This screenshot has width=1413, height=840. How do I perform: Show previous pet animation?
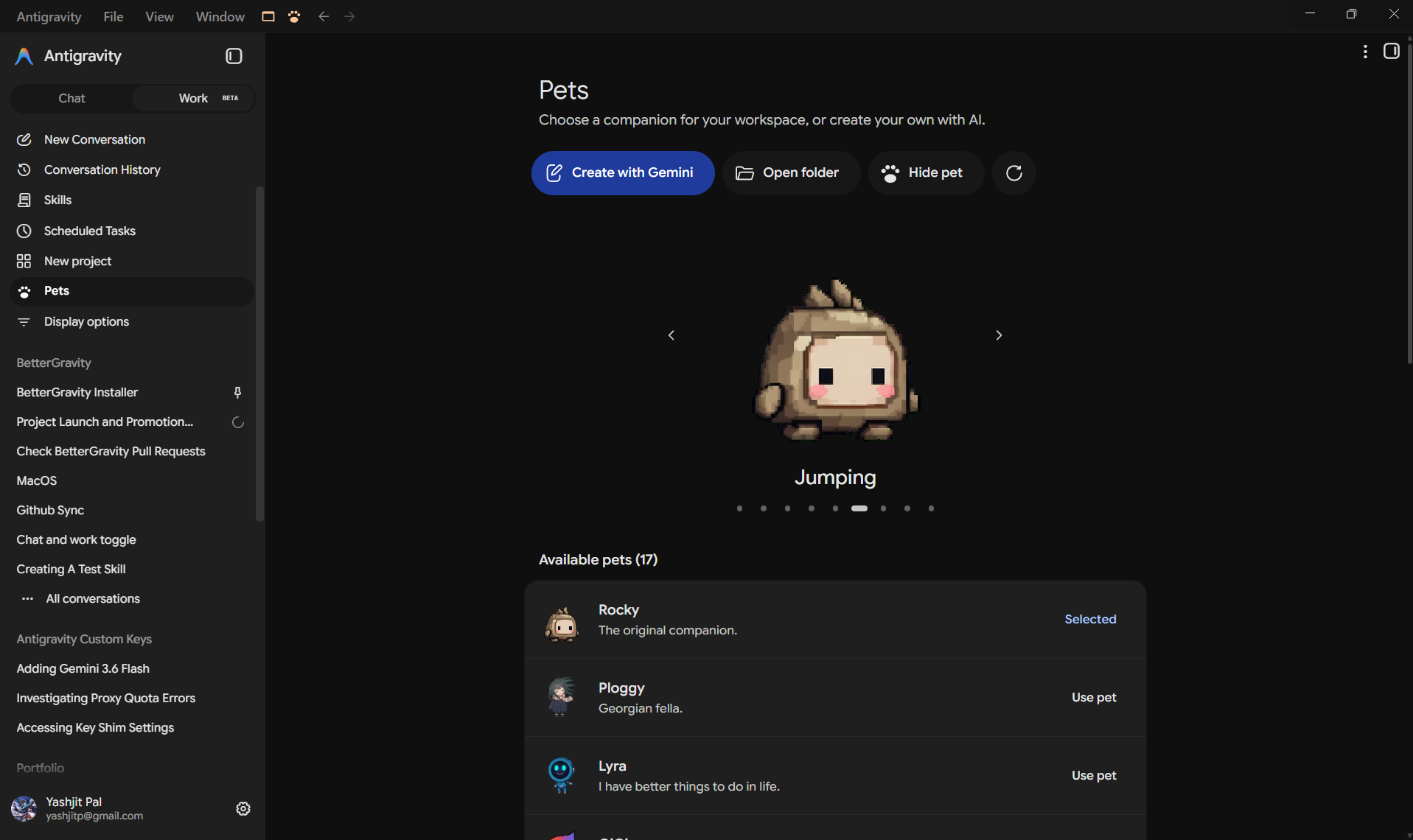671,335
